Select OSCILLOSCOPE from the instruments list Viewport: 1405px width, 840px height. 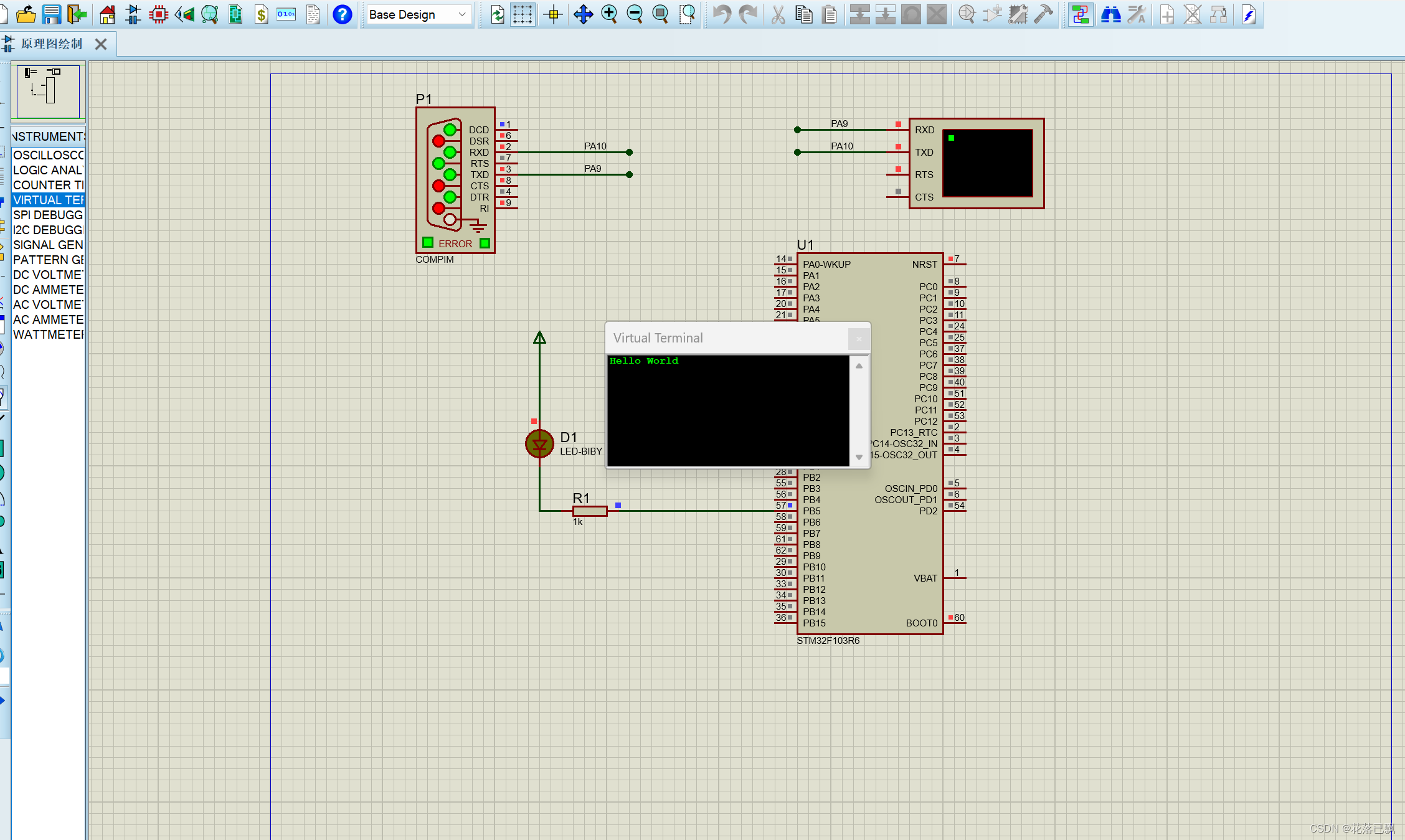pyautogui.click(x=48, y=154)
